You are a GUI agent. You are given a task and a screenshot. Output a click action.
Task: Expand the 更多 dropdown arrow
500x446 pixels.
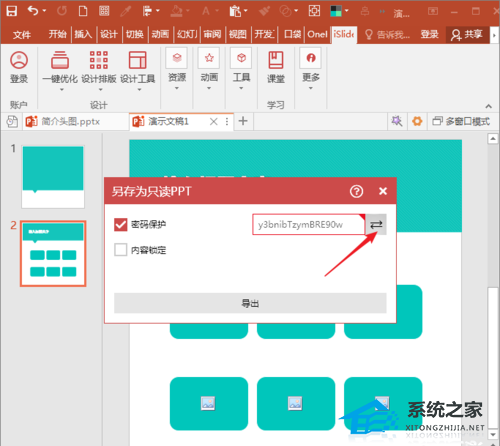click(311, 88)
